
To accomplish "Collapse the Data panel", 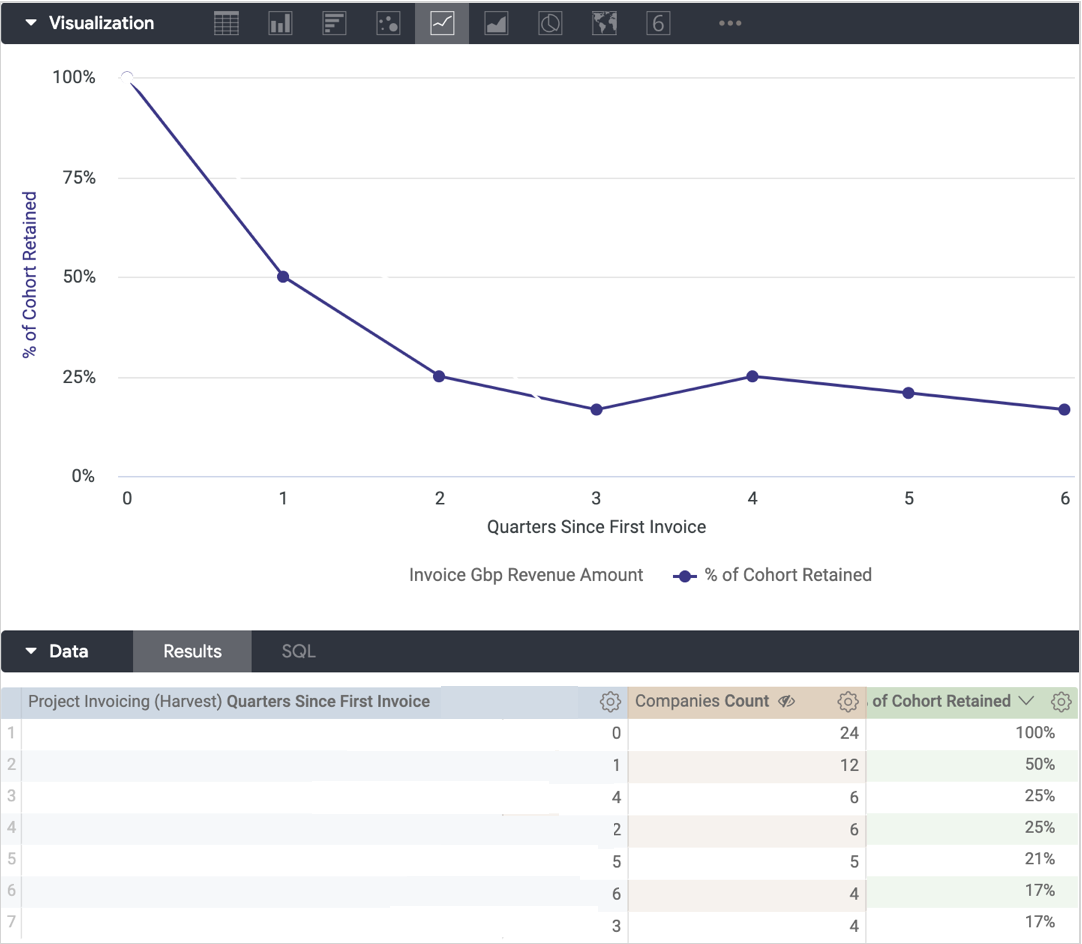I will point(31,652).
